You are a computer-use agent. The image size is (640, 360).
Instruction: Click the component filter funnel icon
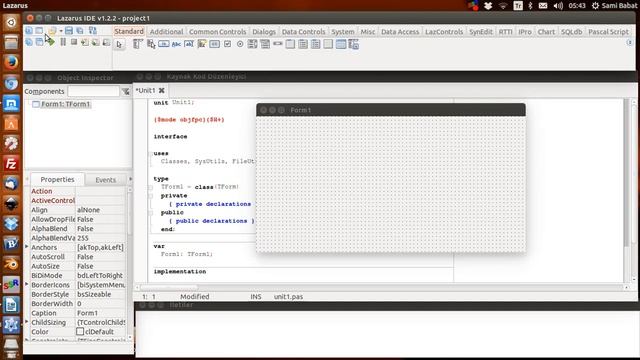pos(126,91)
